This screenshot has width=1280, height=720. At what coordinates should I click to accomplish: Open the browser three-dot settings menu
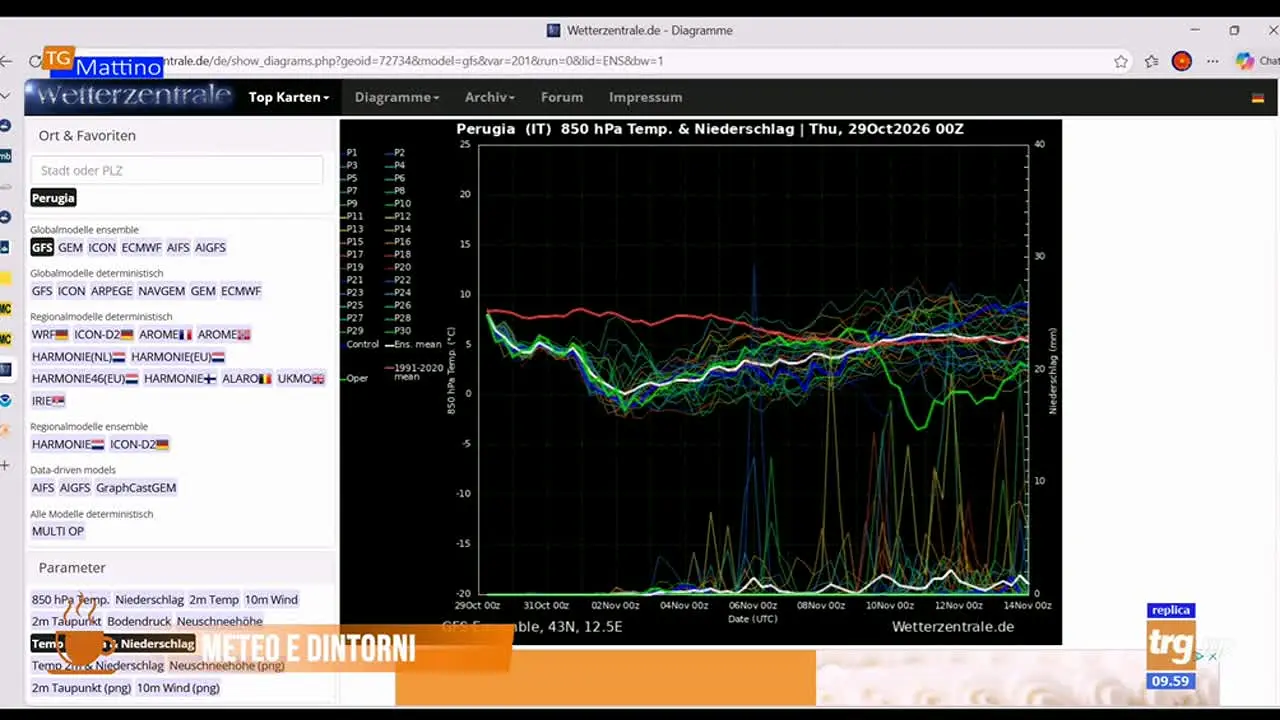(1213, 61)
